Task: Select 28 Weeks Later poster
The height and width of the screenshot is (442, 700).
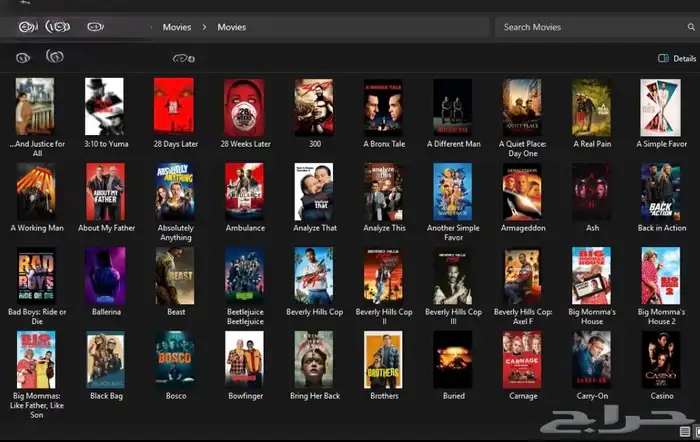Action: tap(244, 107)
